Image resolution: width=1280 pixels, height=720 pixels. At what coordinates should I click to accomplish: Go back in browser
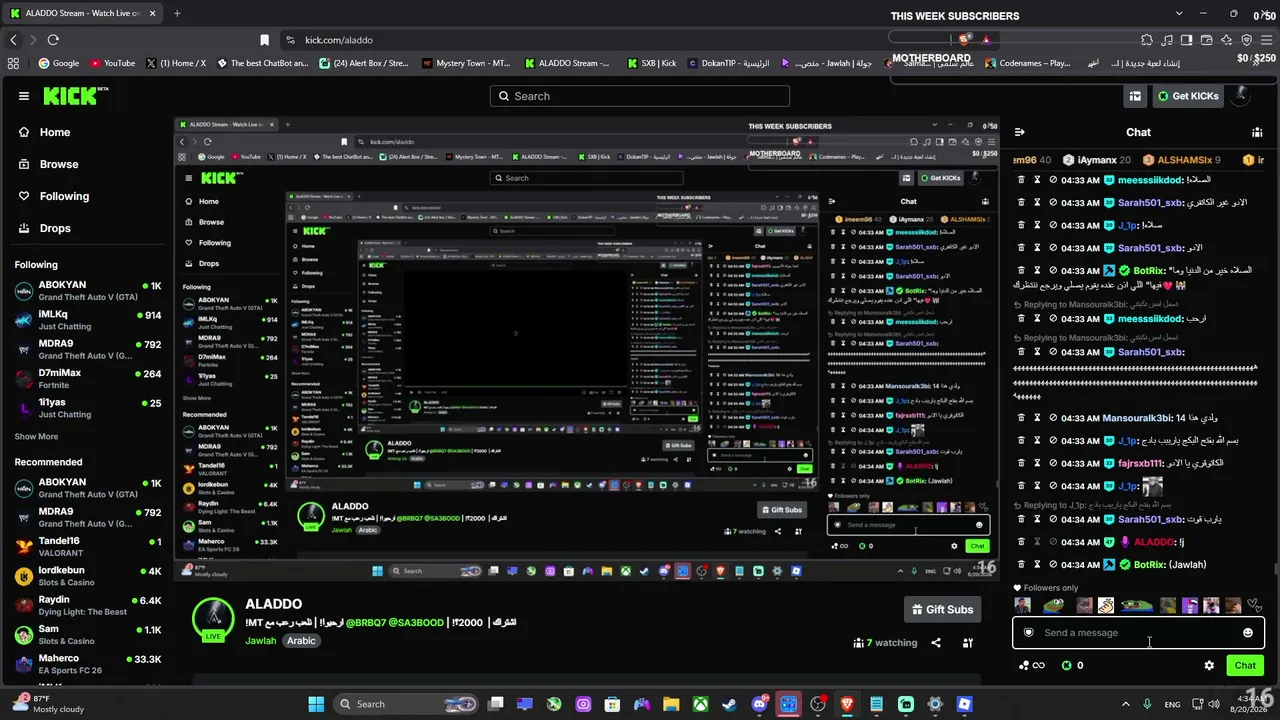13,40
